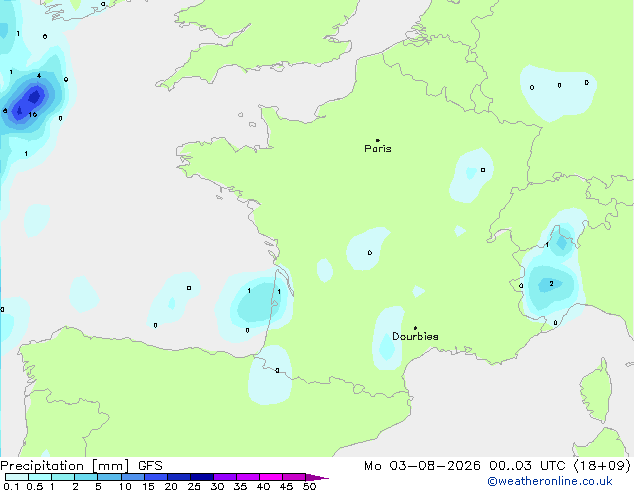Click the 'Precipitation [mm] GFS' title text

[x=81, y=466]
